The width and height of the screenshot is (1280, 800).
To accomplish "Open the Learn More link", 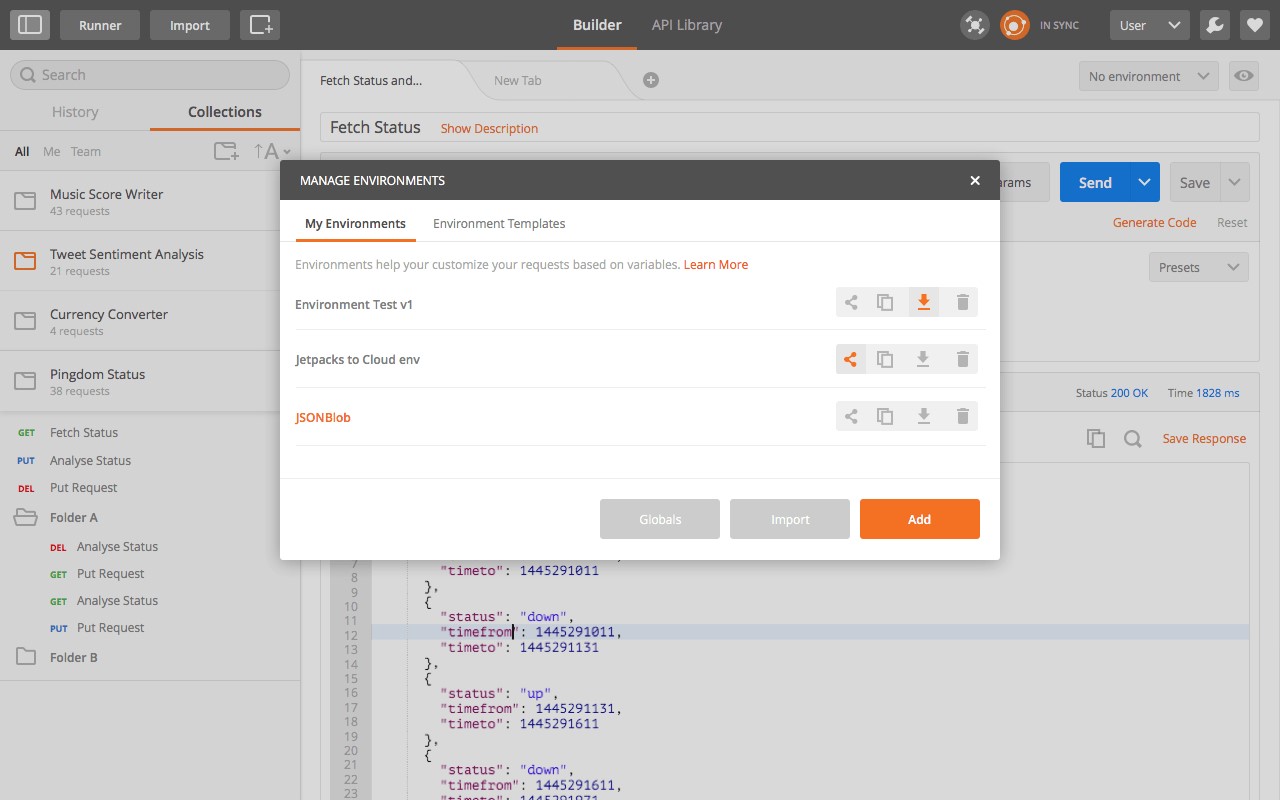I will coord(715,265).
